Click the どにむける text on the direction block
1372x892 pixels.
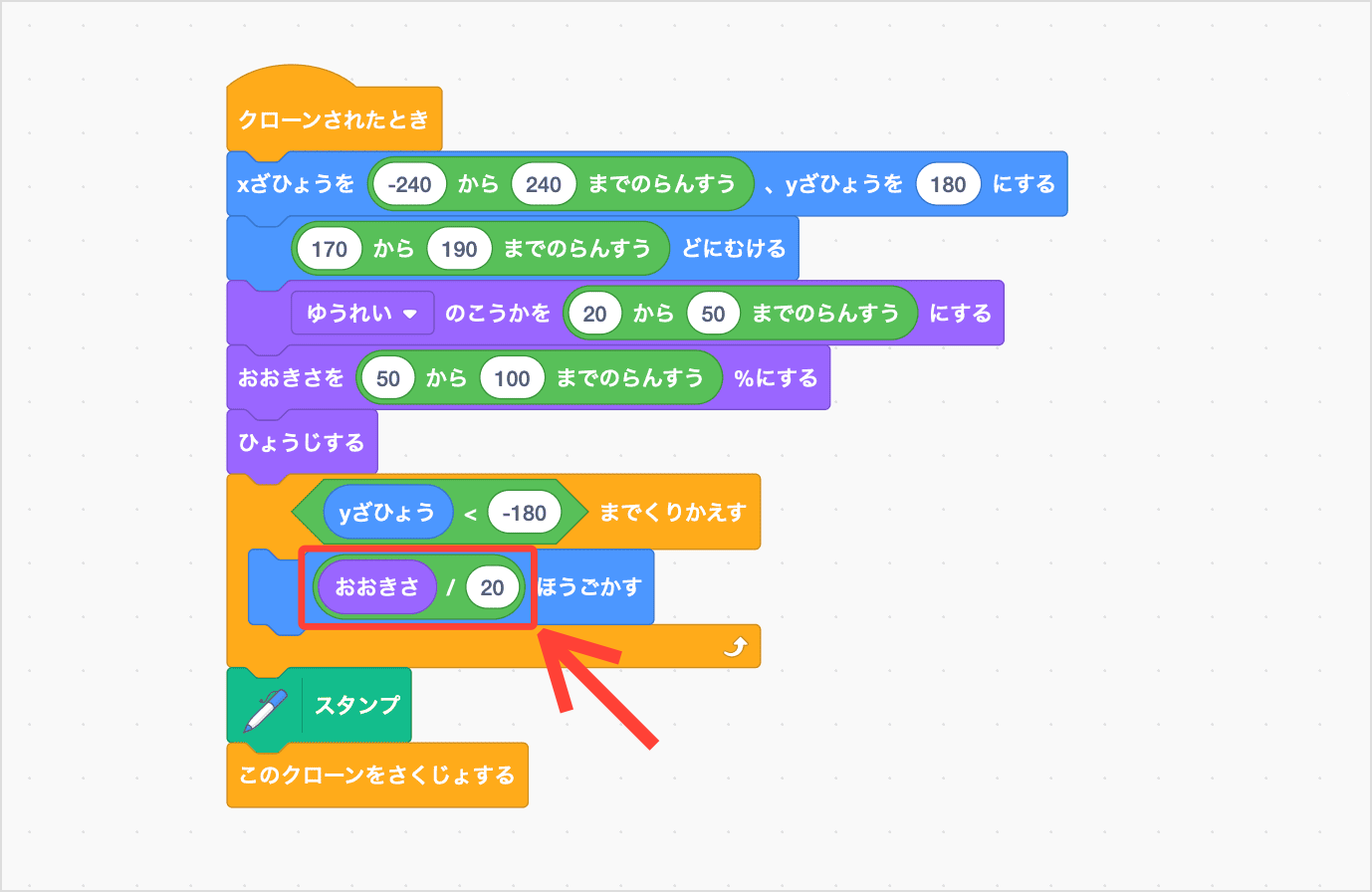(x=734, y=248)
